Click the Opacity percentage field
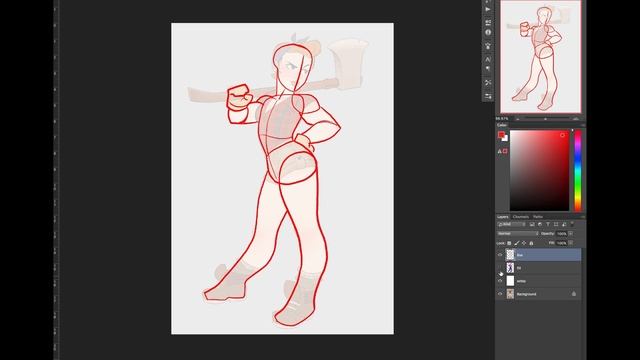 tap(562, 233)
